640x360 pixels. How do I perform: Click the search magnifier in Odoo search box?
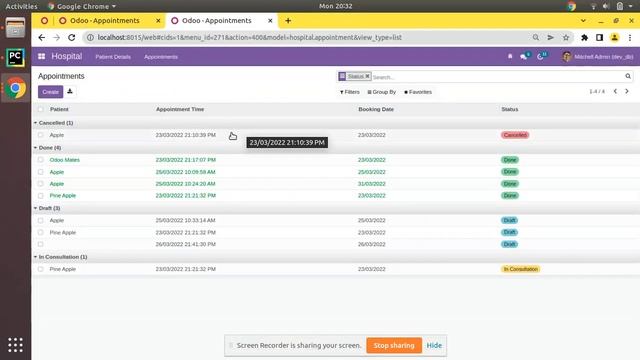point(628,76)
